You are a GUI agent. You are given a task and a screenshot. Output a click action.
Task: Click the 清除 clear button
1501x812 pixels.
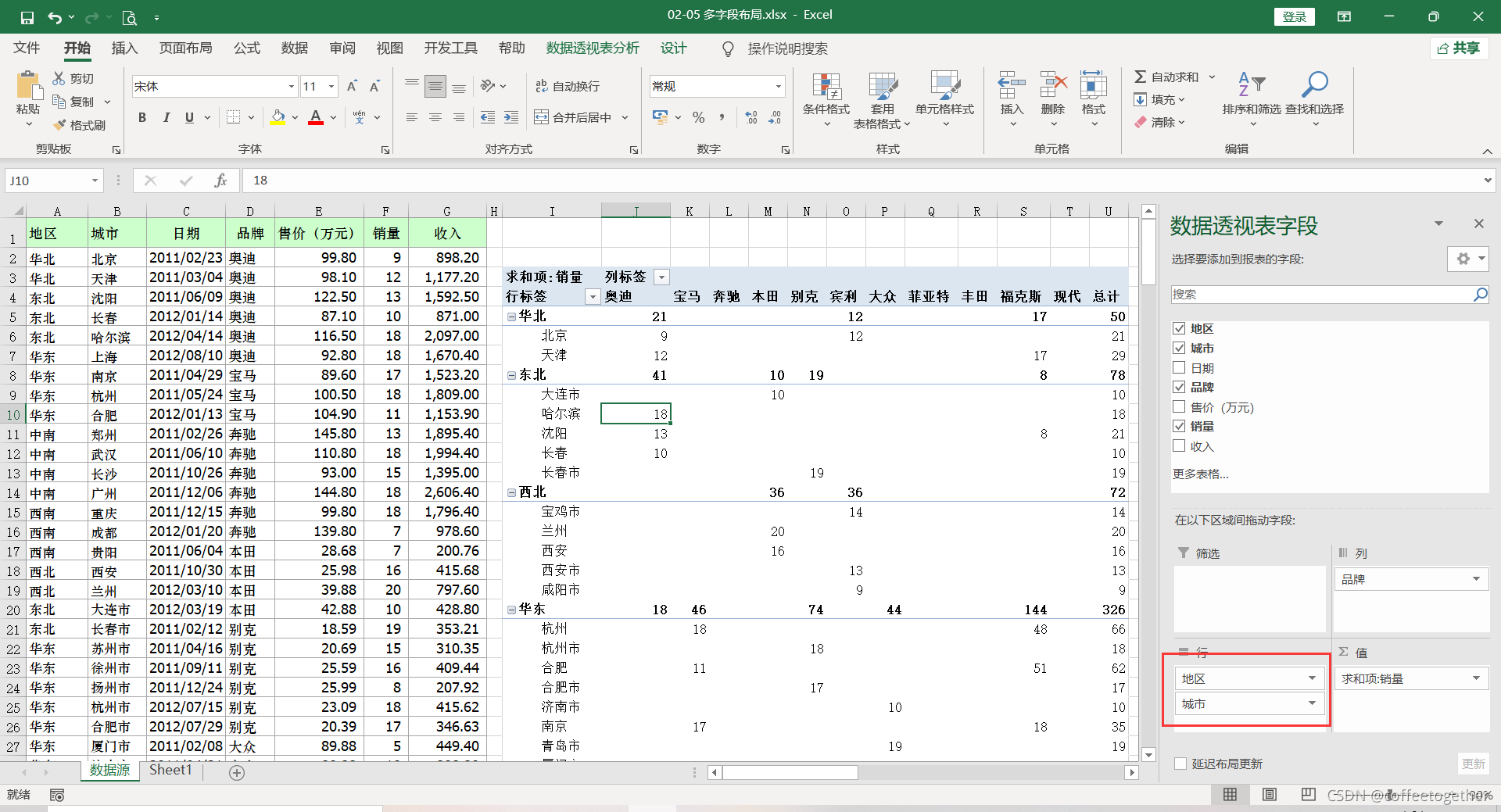(x=1160, y=122)
